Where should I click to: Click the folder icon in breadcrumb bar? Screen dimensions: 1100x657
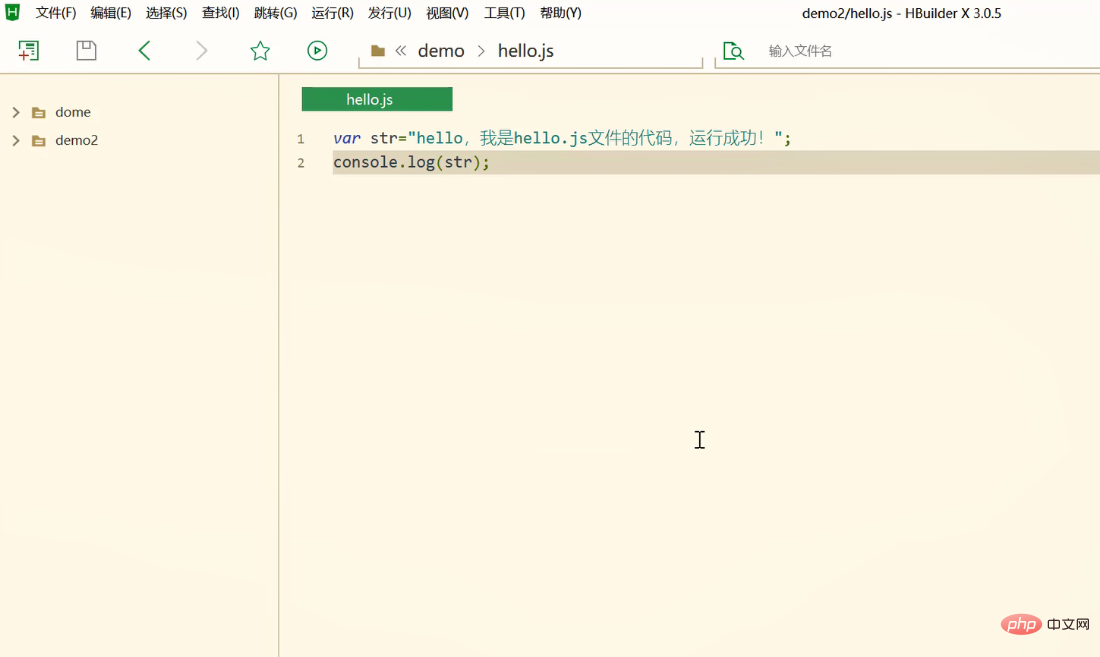click(377, 50)
